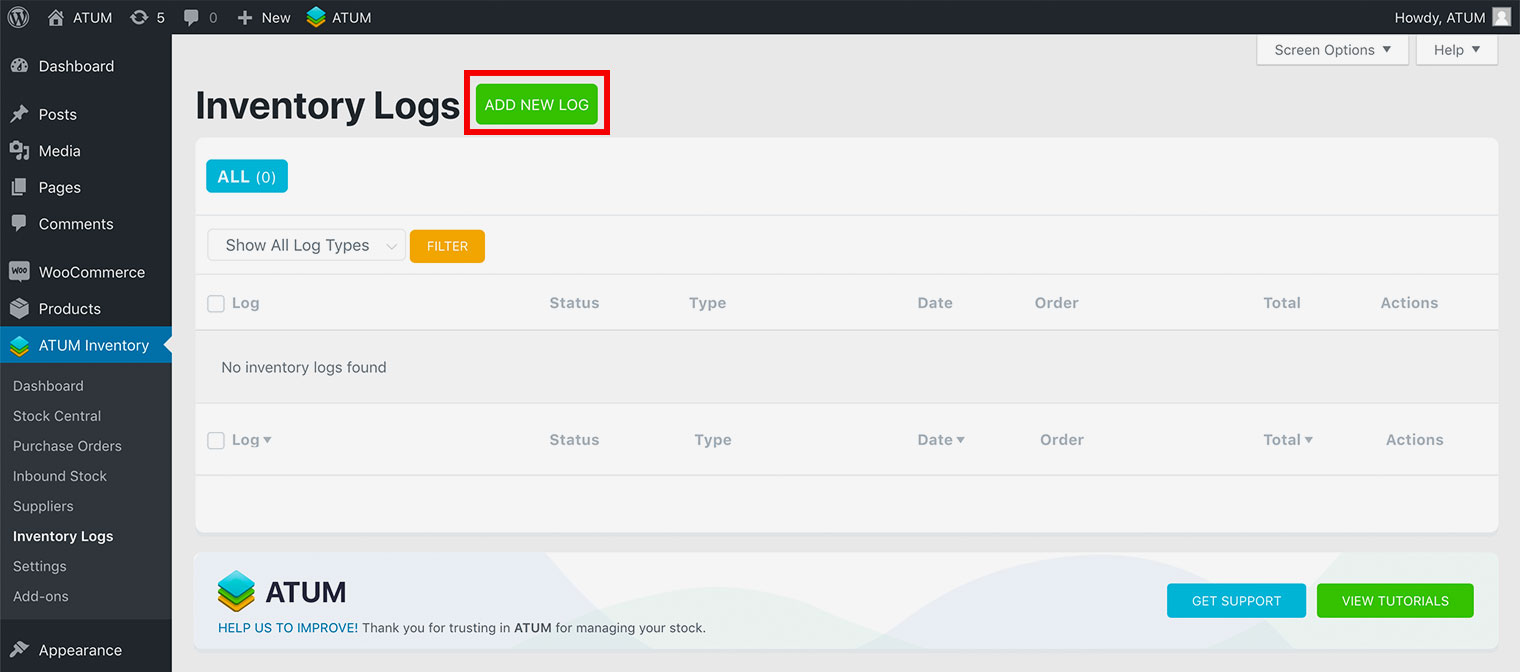This screenshot has width=1520, height=672.
Task: Click the VIEW TUTORIALS button
Action: [1395, 601]
